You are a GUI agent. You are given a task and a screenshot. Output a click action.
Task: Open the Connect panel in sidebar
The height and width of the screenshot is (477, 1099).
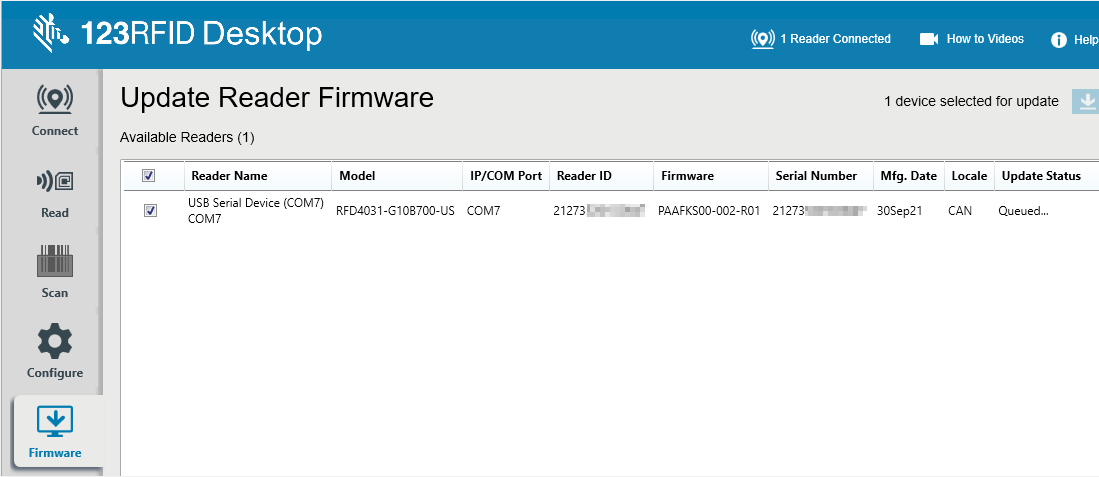55,110
